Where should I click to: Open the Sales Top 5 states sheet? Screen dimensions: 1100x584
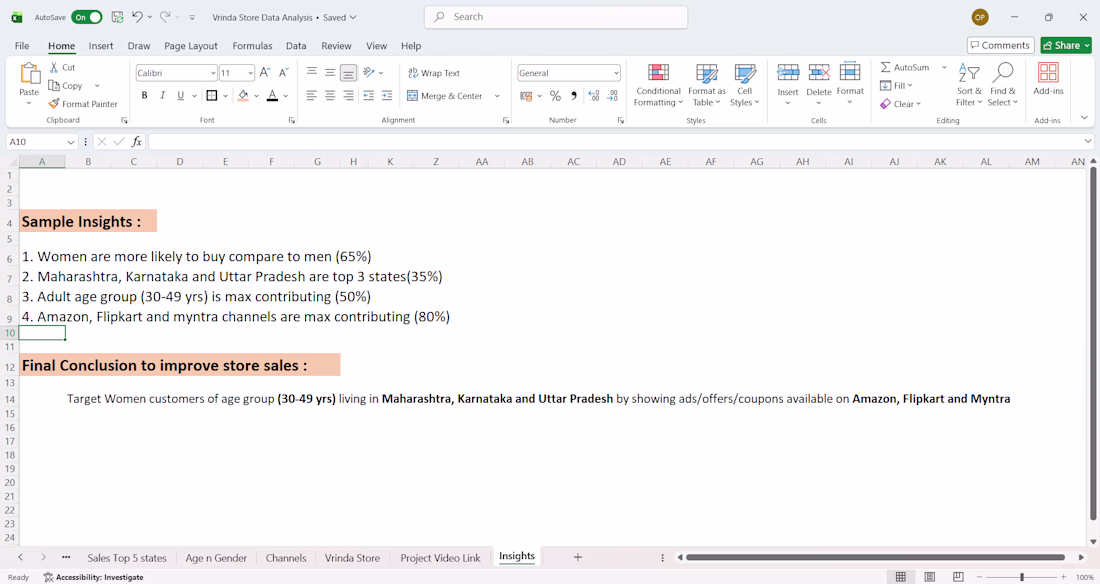(x=127, y=558)
